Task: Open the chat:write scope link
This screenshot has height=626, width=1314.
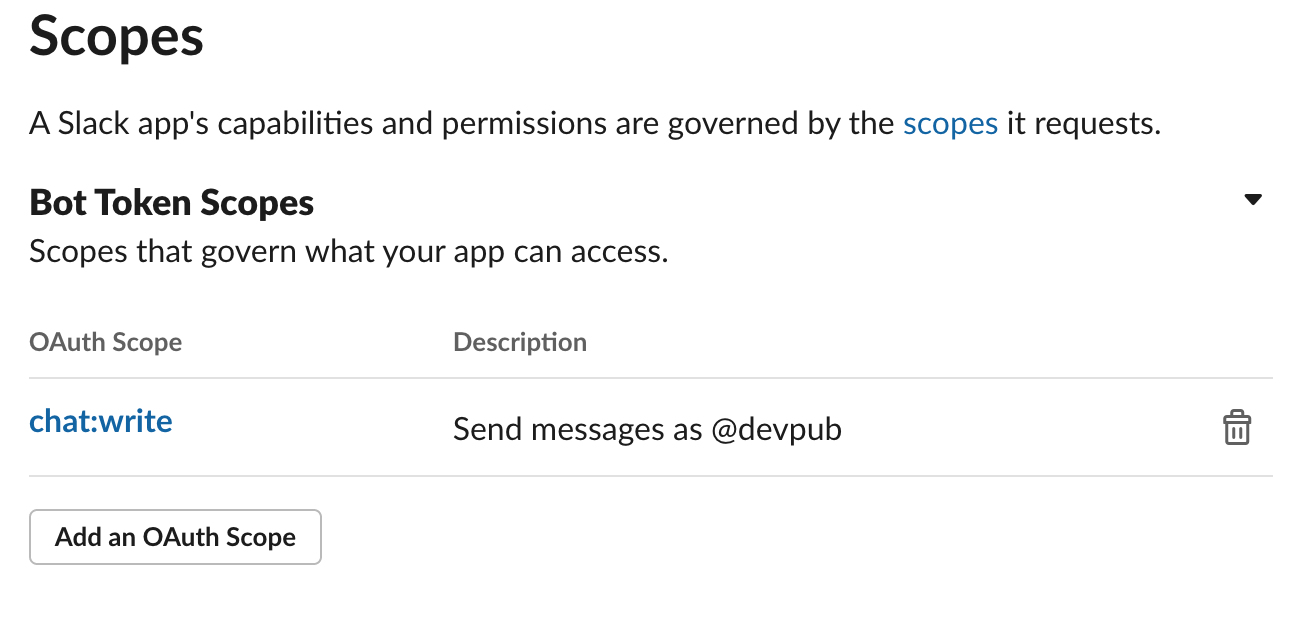Action: point(101,421)
